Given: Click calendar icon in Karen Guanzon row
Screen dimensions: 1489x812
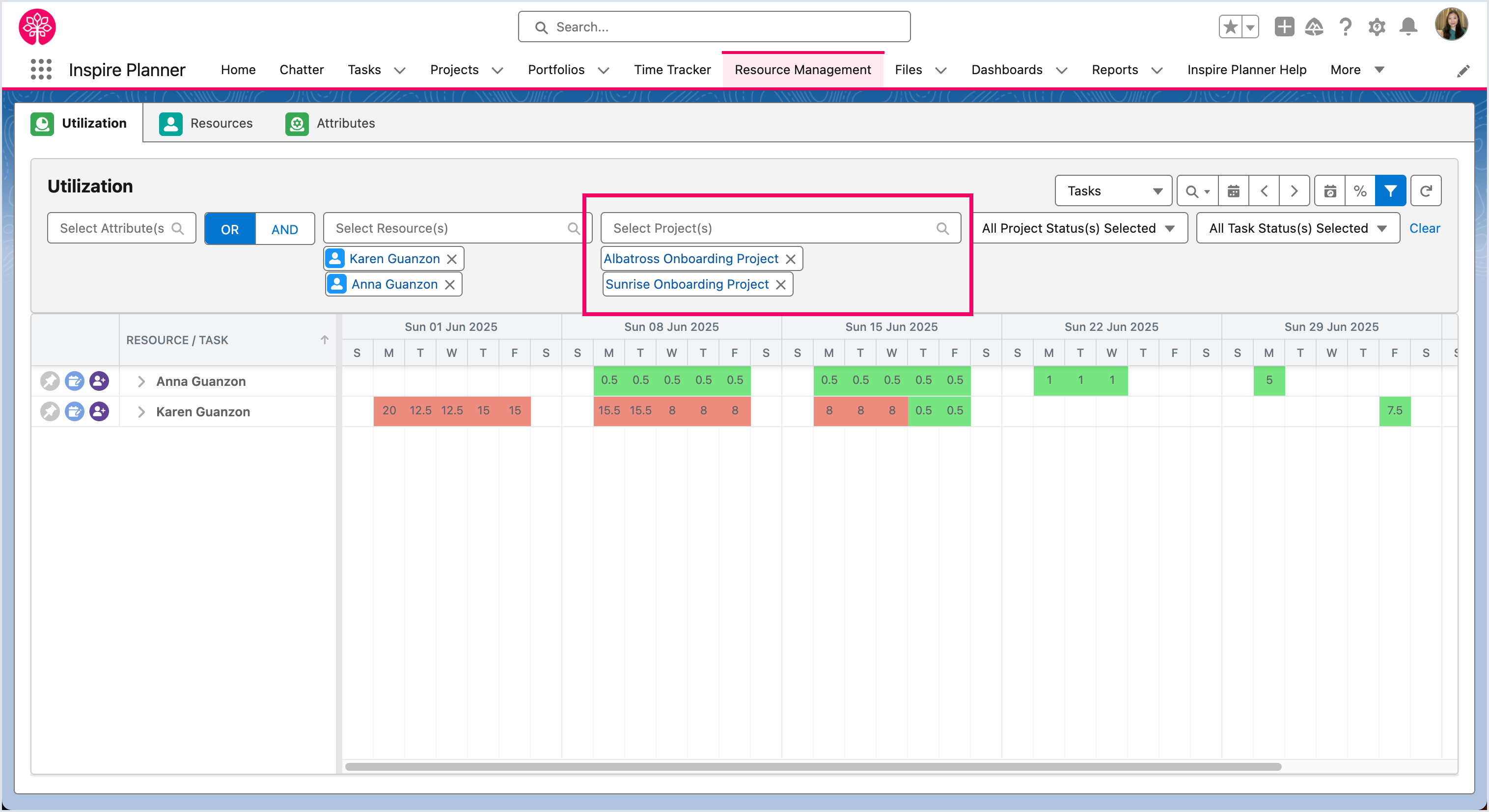Looking at the screenshot, I should (x=75, y=411).
